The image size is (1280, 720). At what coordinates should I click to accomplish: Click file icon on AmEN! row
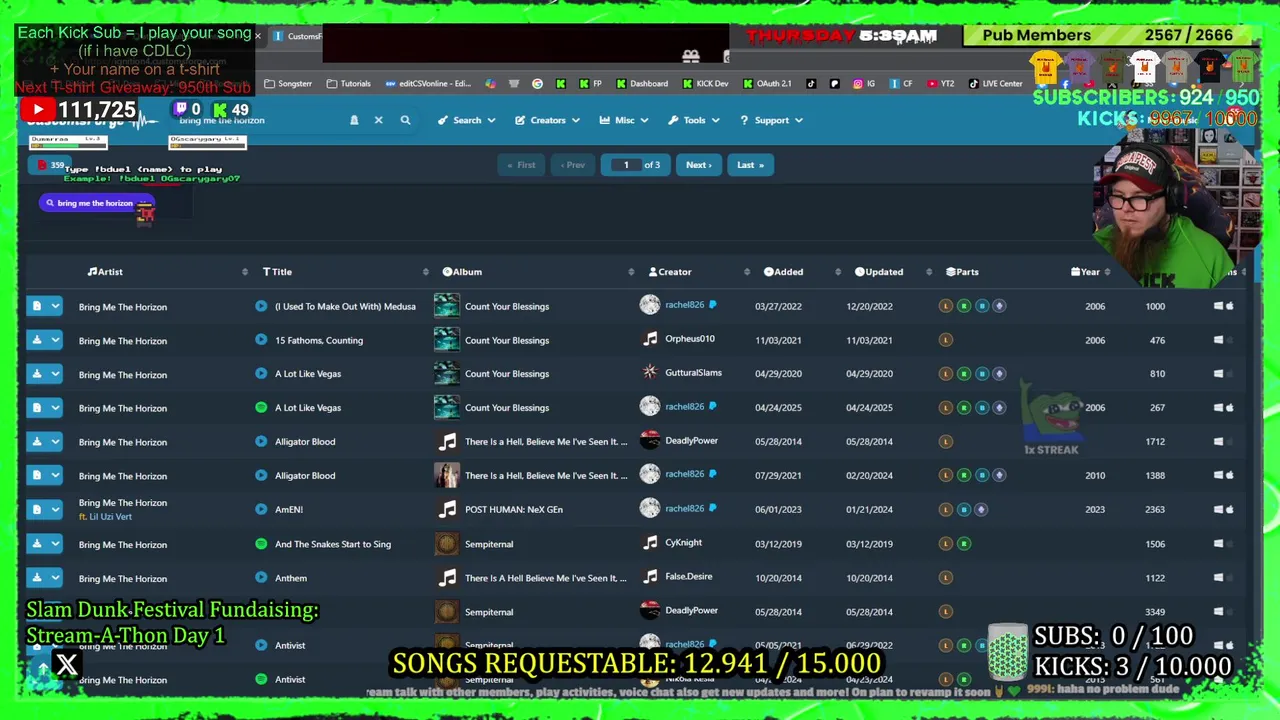(x=37, y=509)
